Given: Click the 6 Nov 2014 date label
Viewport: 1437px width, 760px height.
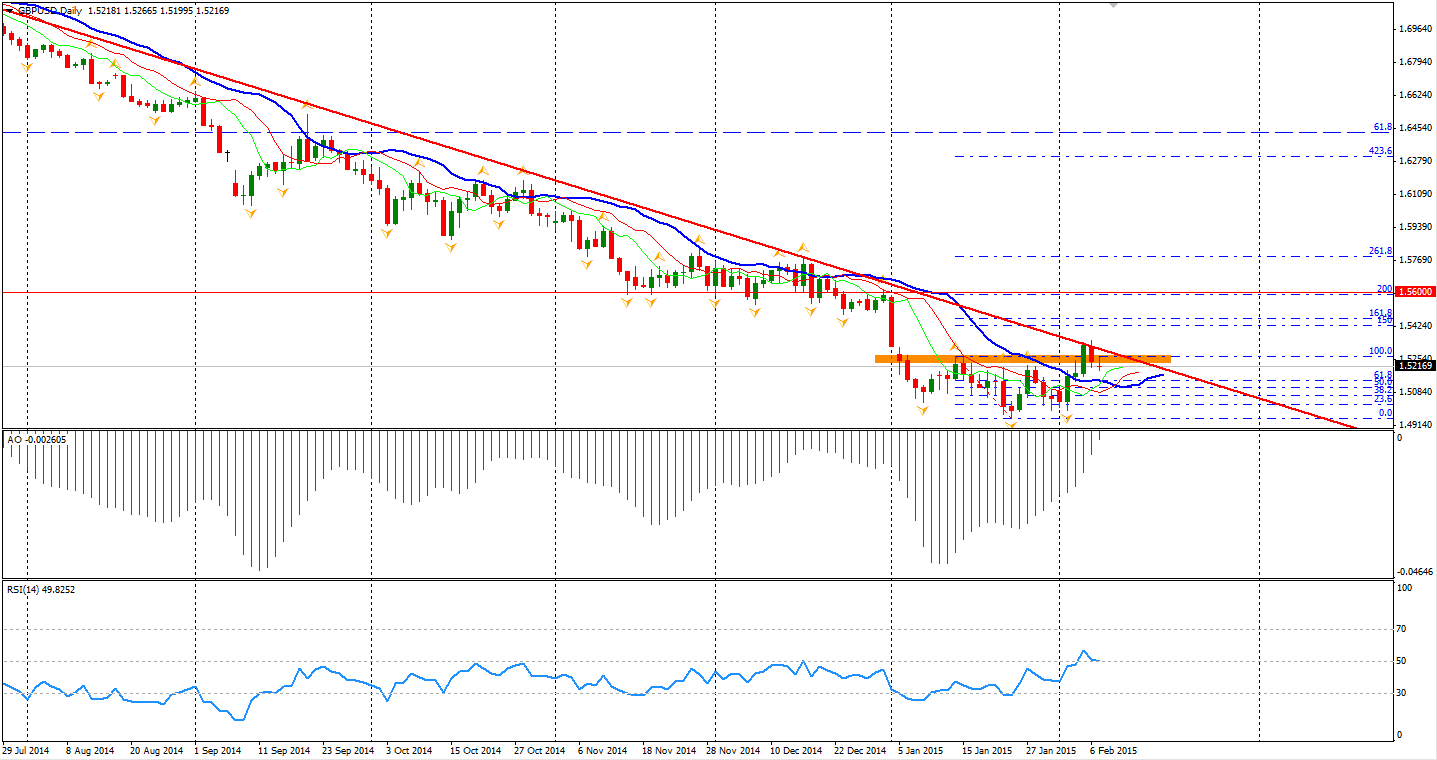Looking at the screenshot, I should (x=601, y=749).
